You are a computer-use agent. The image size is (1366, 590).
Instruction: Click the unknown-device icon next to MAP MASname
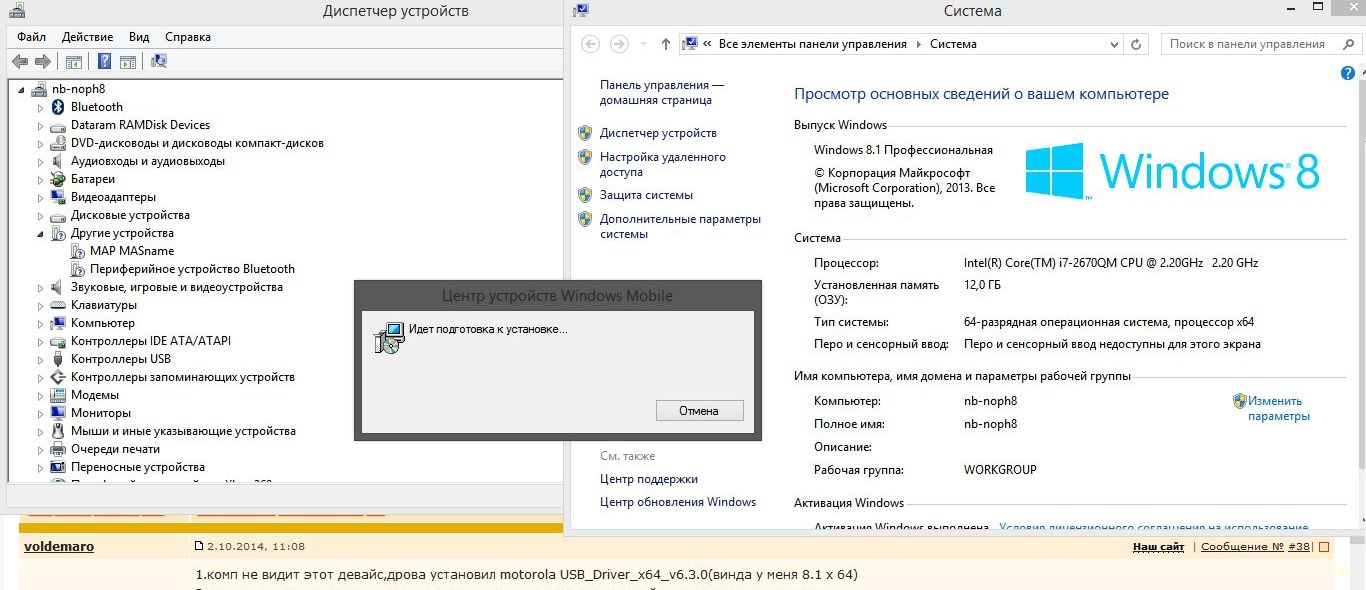coord(78,251)
